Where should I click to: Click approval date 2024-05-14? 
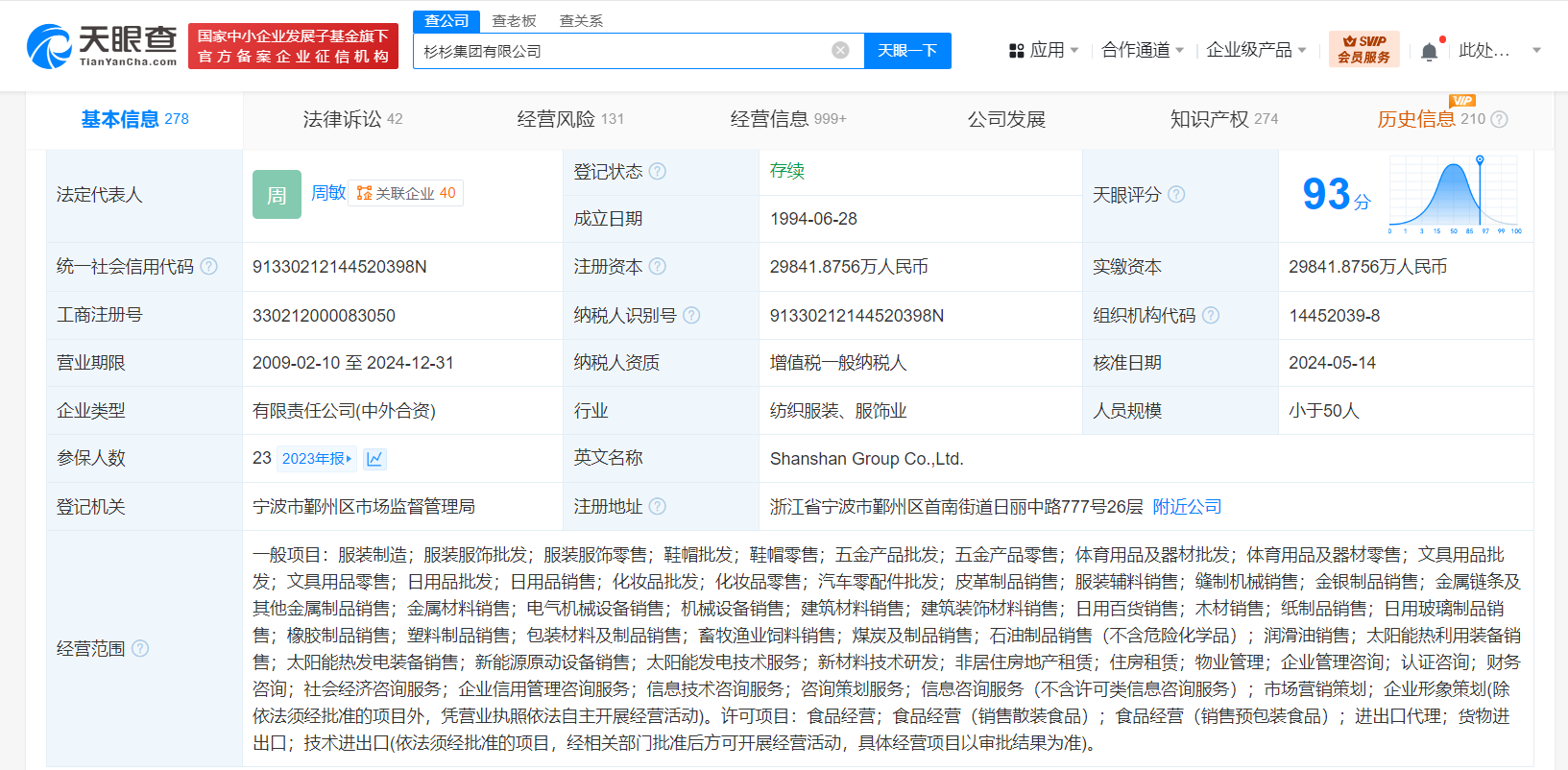coord(1332,363)
